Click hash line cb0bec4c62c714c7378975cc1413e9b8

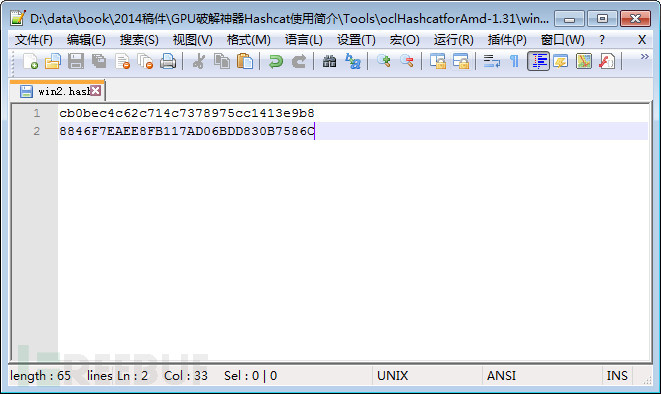pos(187,113)
